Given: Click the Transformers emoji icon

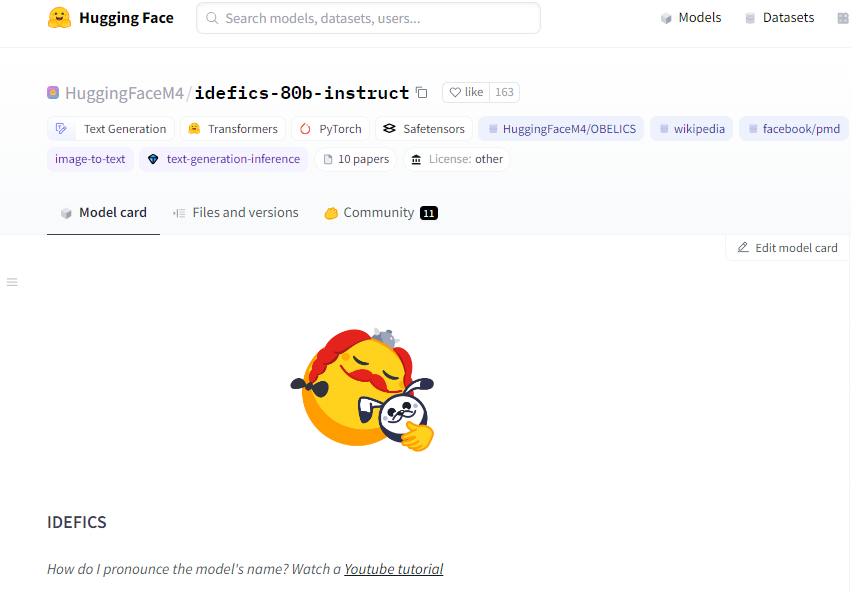Looking at the screenshot, I should pos(194,129).
